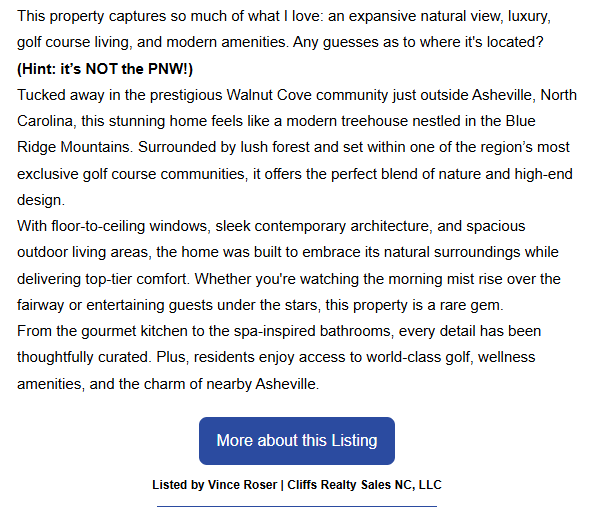596x519 pixels.
Task: Click the line starting From the gourmet kitchen
Action: (279, 331)
